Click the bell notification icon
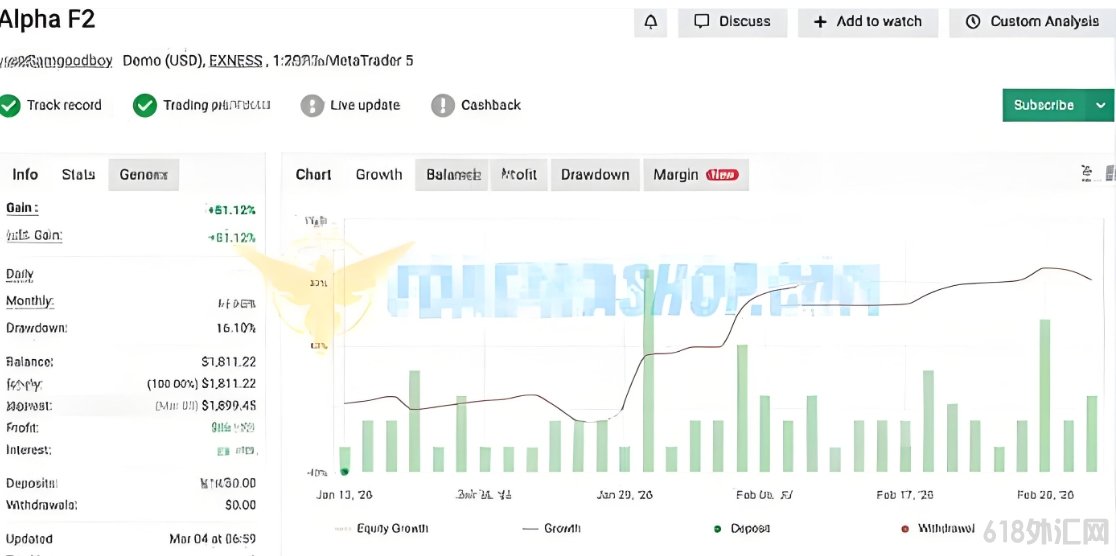 (x=651, y=22)
